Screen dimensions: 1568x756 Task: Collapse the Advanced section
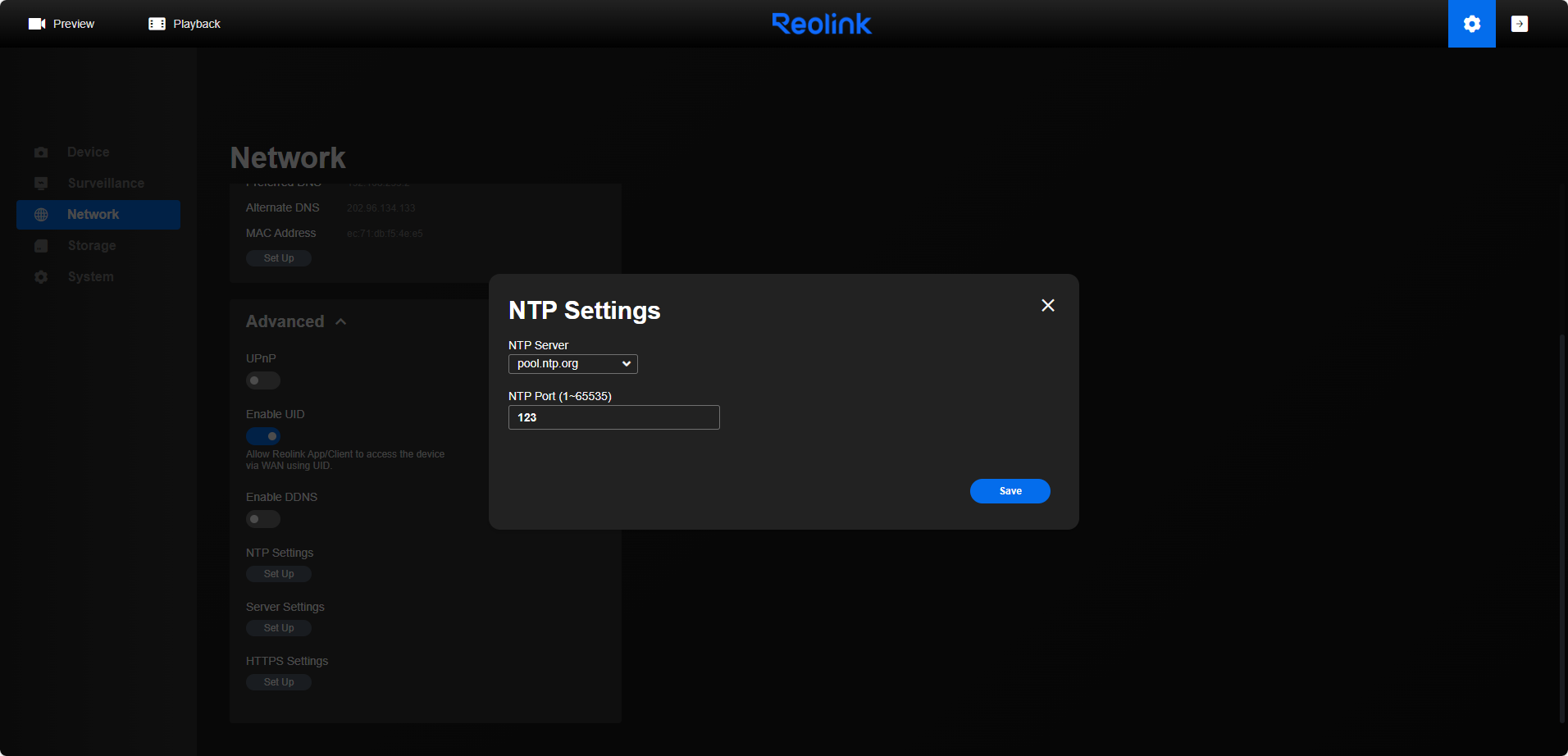click(341, 321)
